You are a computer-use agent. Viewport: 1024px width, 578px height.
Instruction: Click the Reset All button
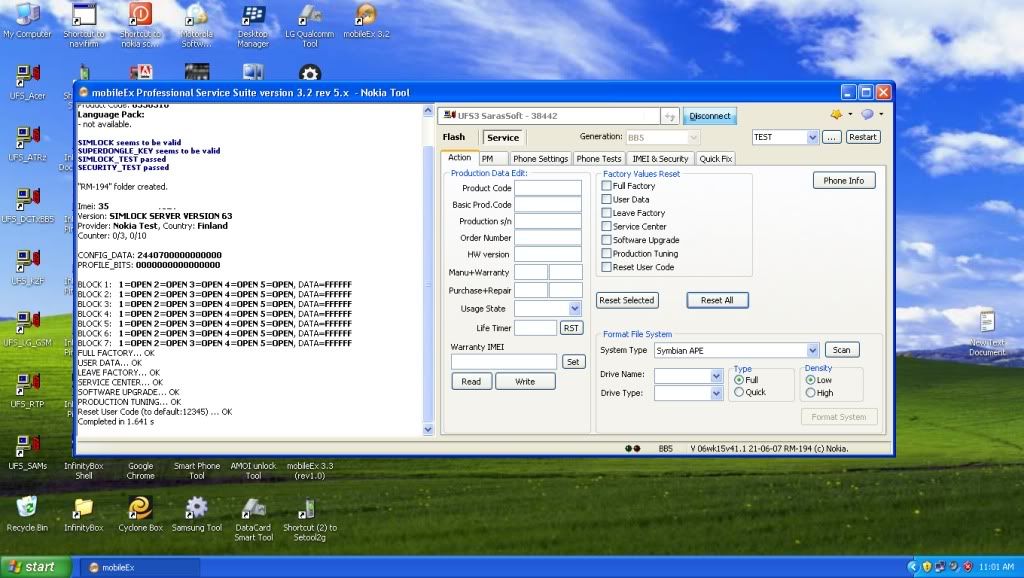point(717,300)
